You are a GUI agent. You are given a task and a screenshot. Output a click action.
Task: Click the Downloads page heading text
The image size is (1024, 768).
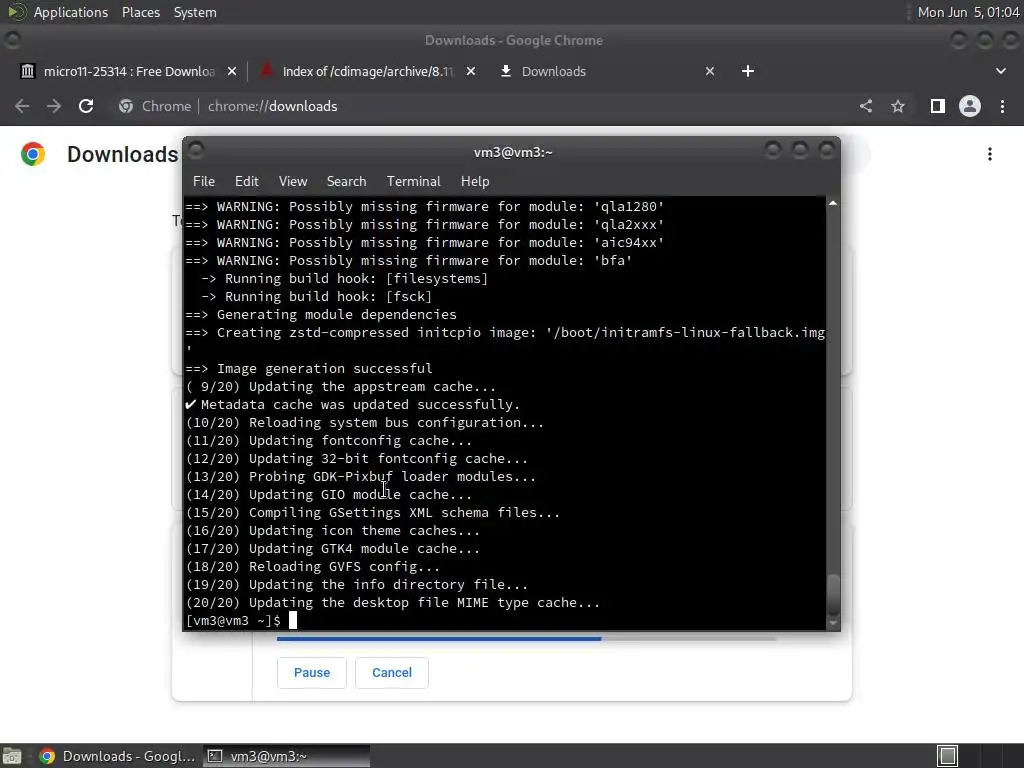pos(123,154)
